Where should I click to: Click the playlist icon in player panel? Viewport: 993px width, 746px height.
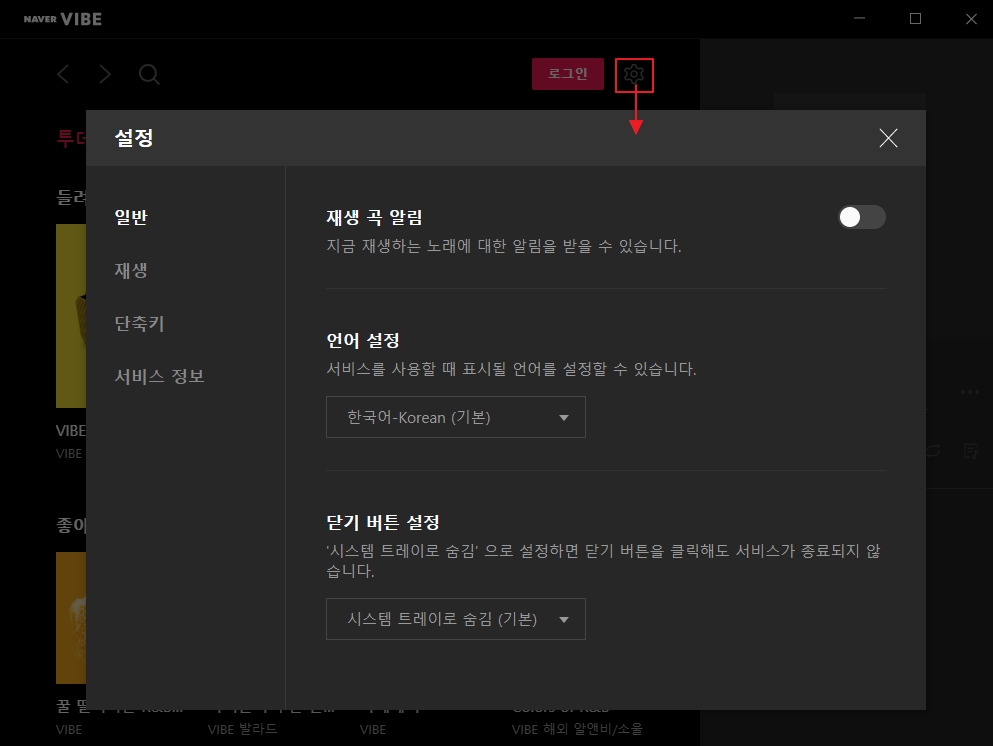click(x=971, y=451)
